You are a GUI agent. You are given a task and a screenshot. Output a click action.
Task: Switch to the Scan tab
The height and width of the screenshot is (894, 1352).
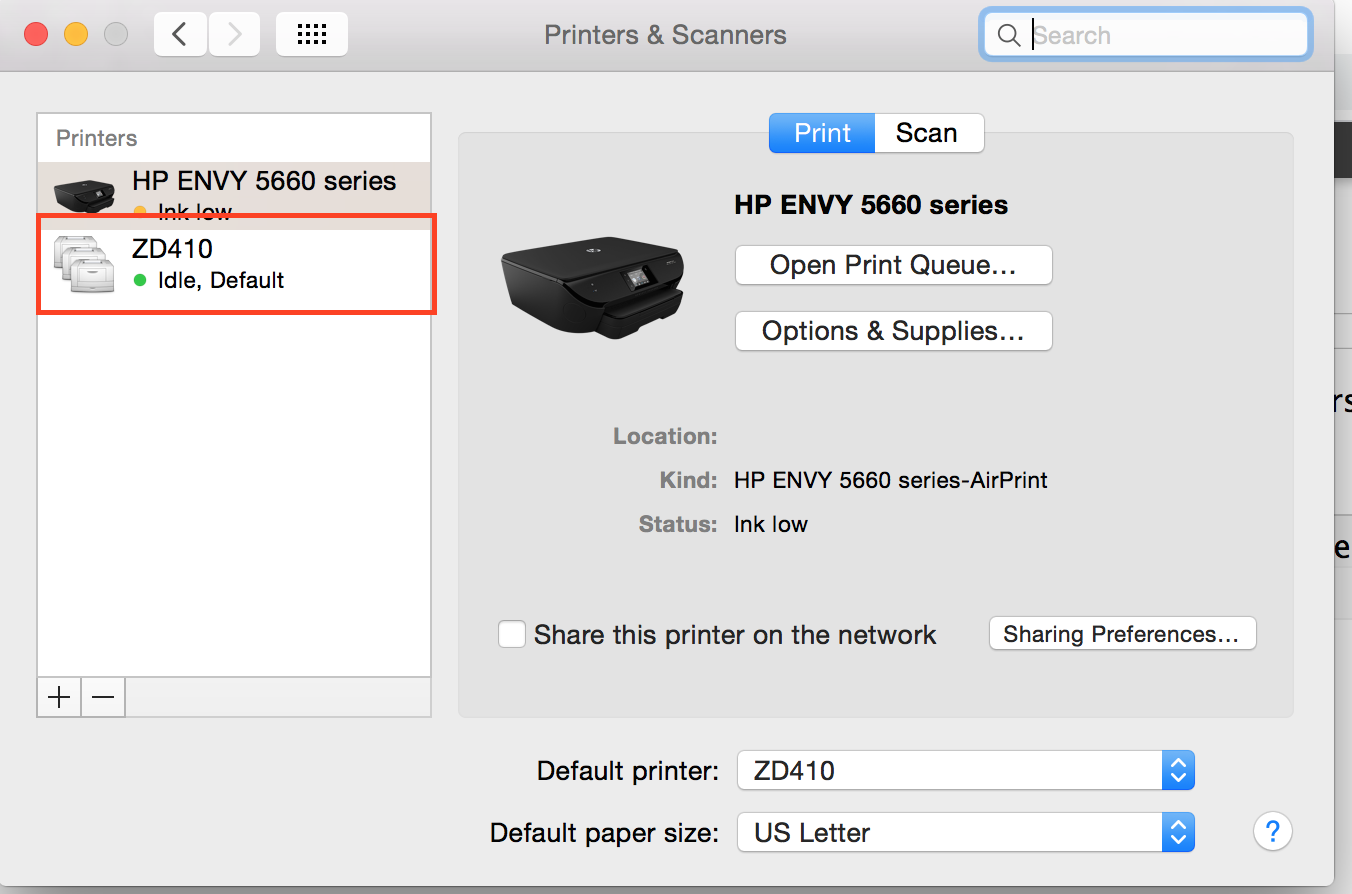coord(928,132)
